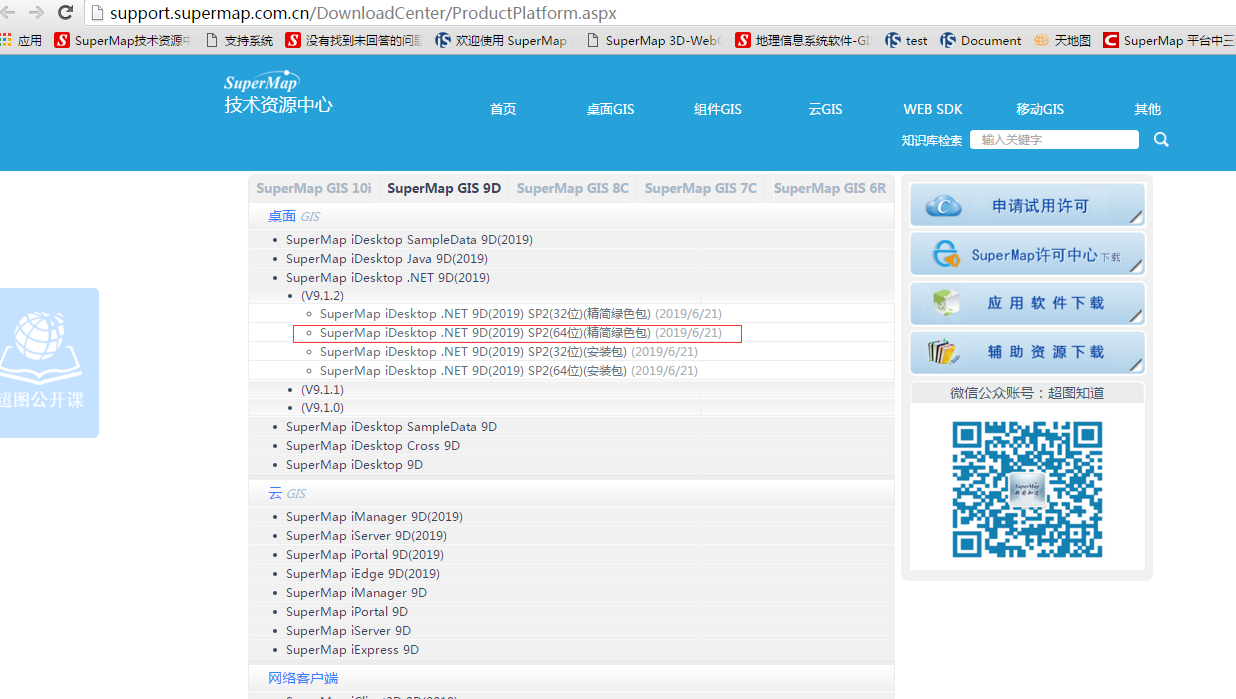
Task: Open the 移动GIS navigation menu
Action: click(1040, 109)
